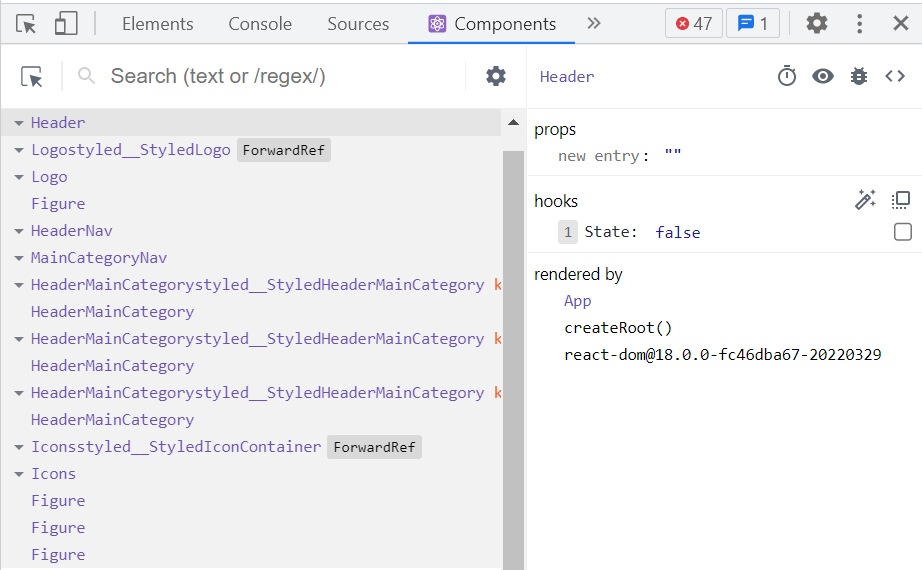Parse hook names with the magic wand icon

coord(865,200)
